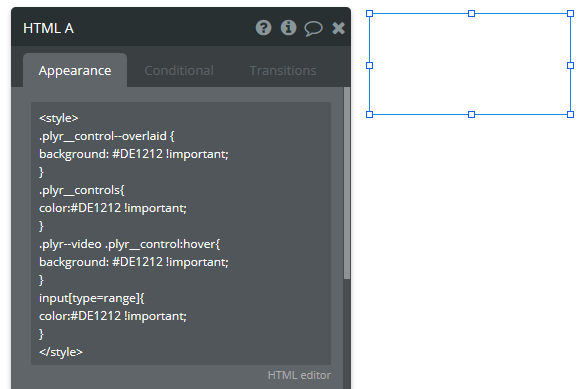584x389 pixels.
Task: Click the closing </style> tag line
Action: [61, 352]
